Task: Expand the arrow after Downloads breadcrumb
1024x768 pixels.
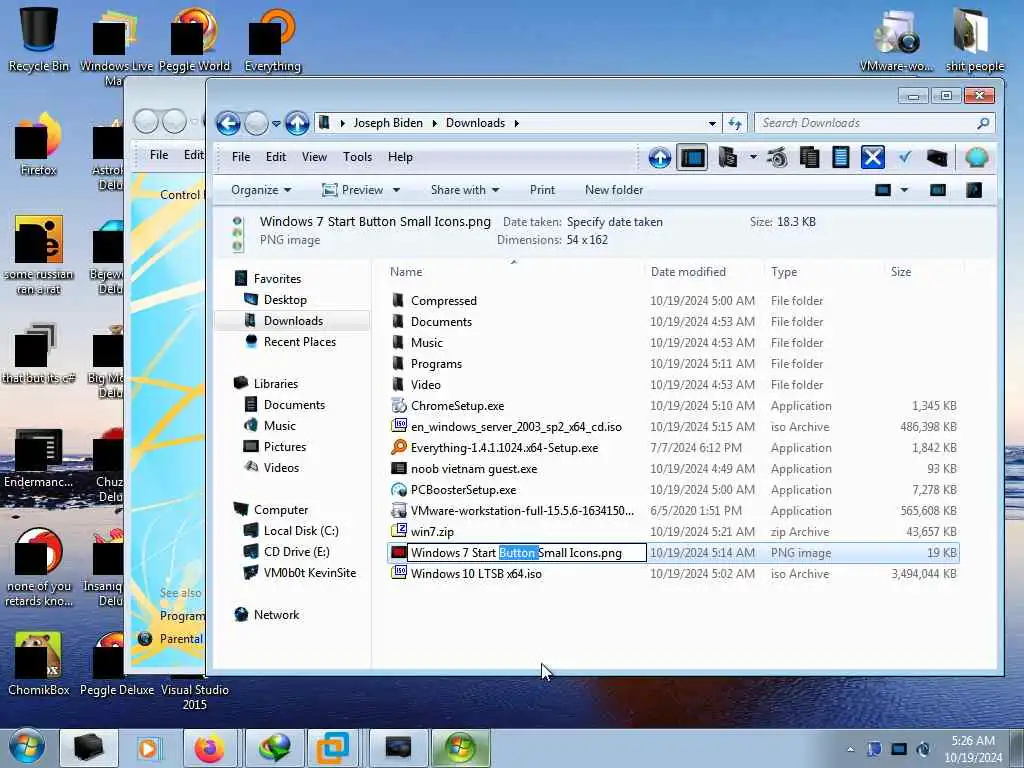Action: tap(516, 123)
